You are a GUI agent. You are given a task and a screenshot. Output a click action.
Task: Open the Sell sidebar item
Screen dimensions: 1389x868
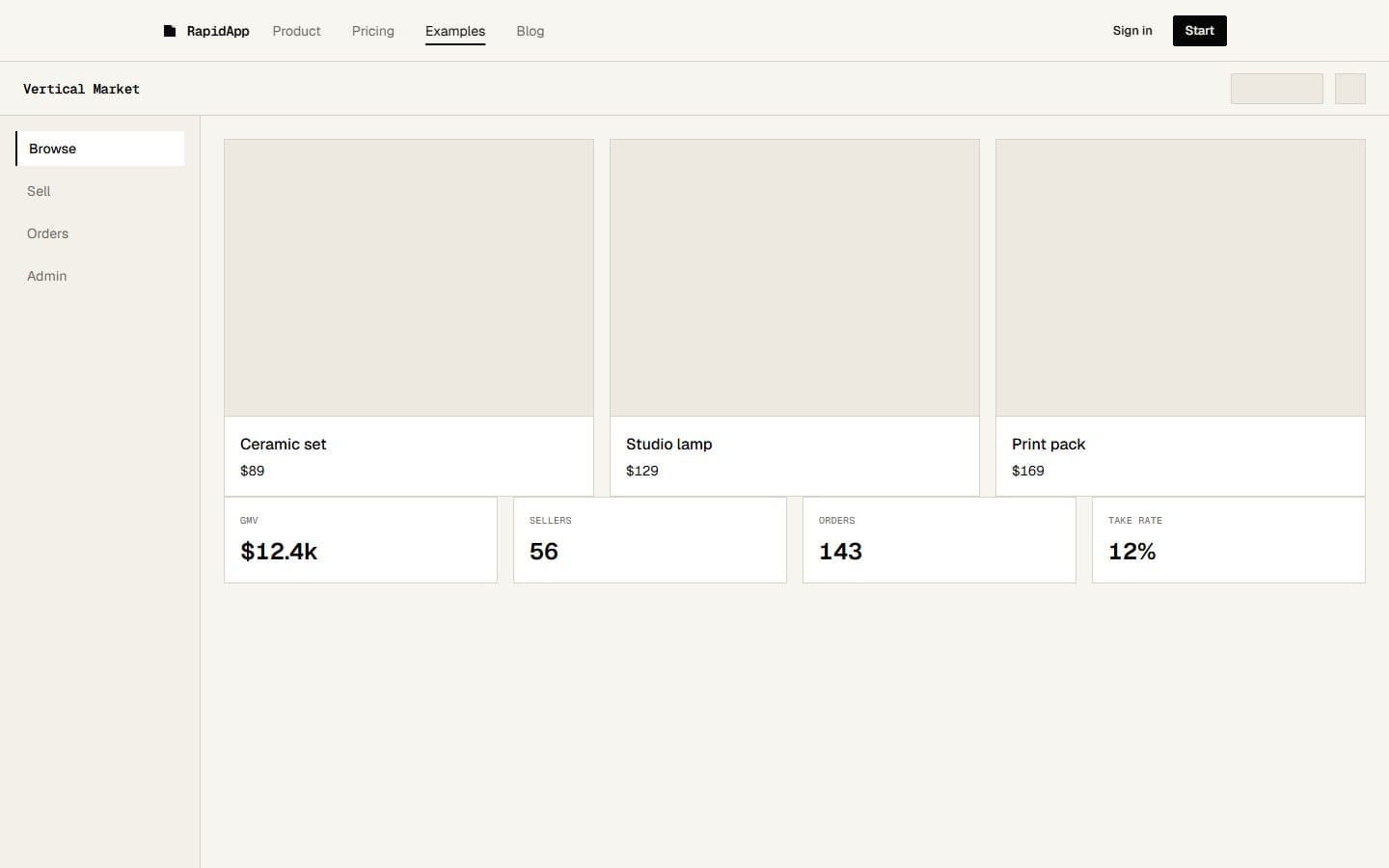tap(100, 191)
